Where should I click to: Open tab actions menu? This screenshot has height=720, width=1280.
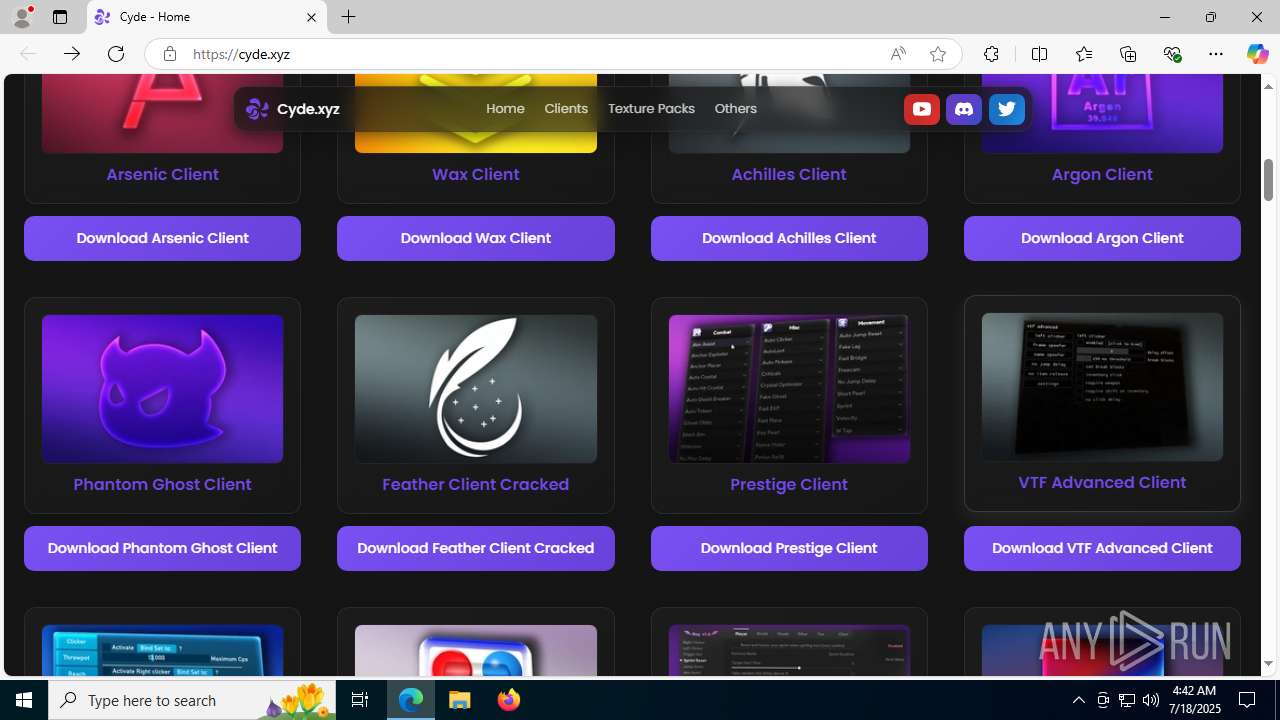click(x=60, y=17)
